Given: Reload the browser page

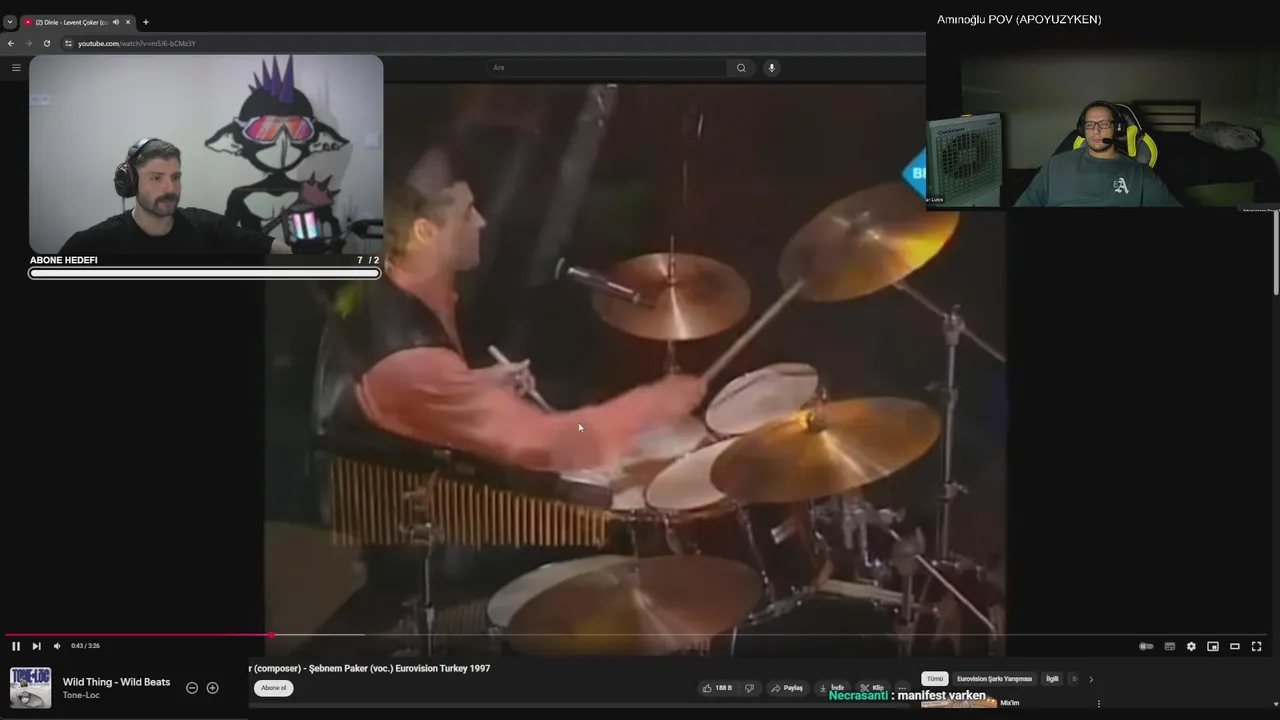Looking at the screenshot, I should (46, 43).
